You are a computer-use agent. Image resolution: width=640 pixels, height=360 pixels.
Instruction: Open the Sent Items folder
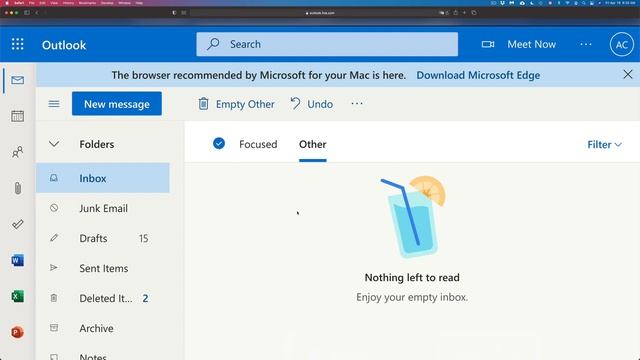click(x=103, y=268)
